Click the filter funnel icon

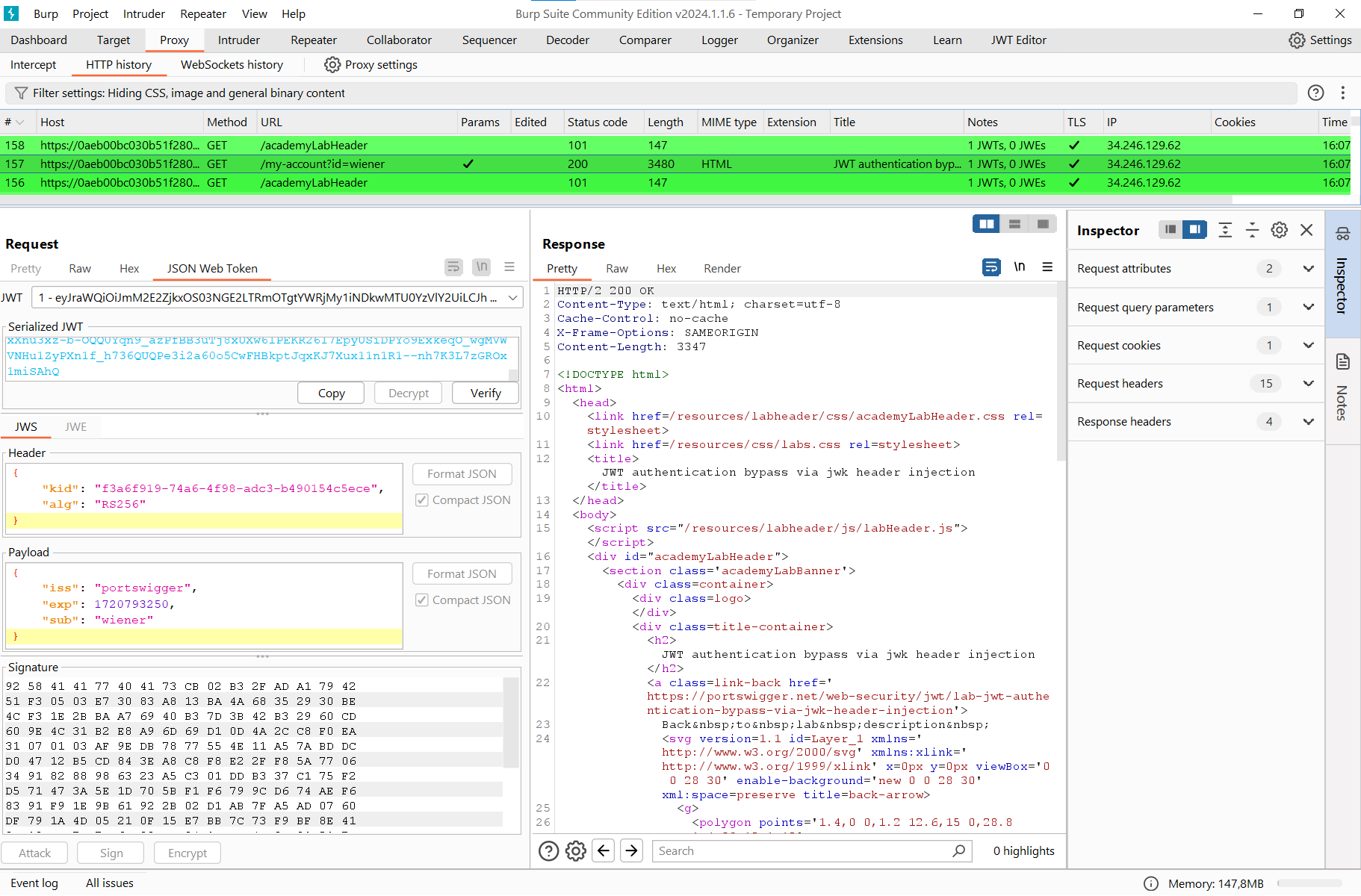click(x=21, y=93)
